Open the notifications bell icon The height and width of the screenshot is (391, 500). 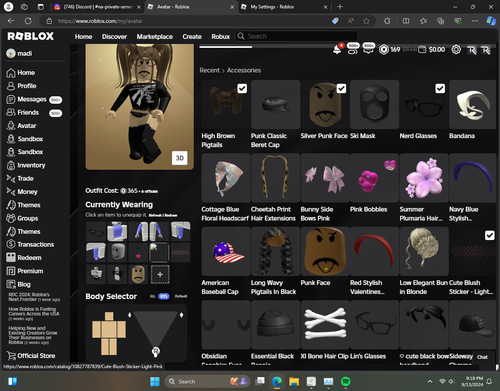tap(337, 50)
